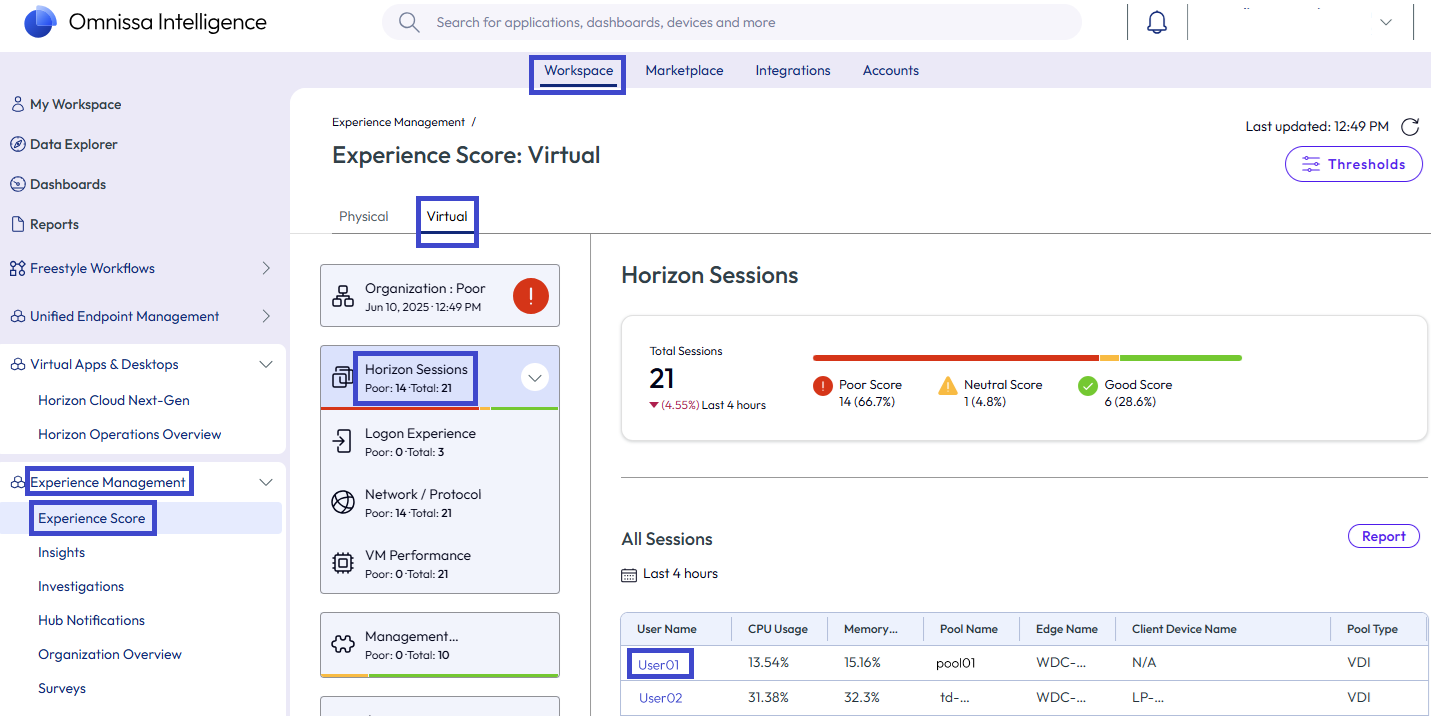
Task: Select the Virtual tab
Action: point(447,217)
